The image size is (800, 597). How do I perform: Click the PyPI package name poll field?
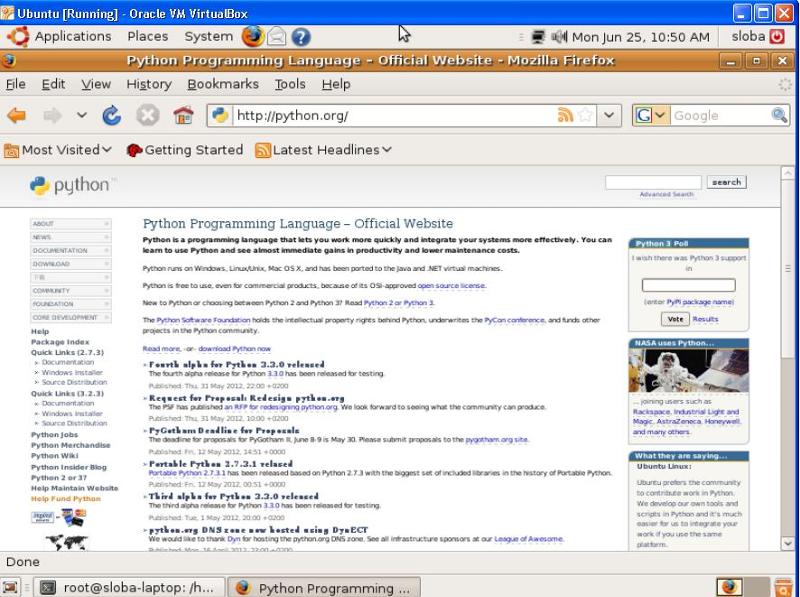688,285
